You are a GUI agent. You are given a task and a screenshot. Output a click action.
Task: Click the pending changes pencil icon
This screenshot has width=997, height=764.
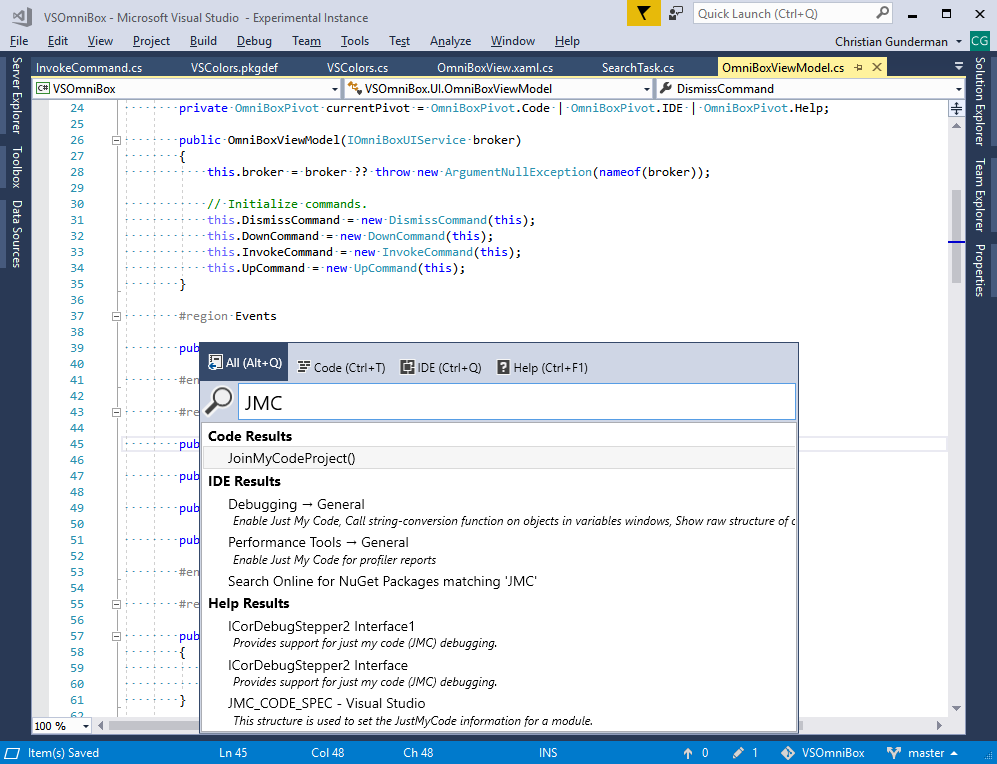738,753
